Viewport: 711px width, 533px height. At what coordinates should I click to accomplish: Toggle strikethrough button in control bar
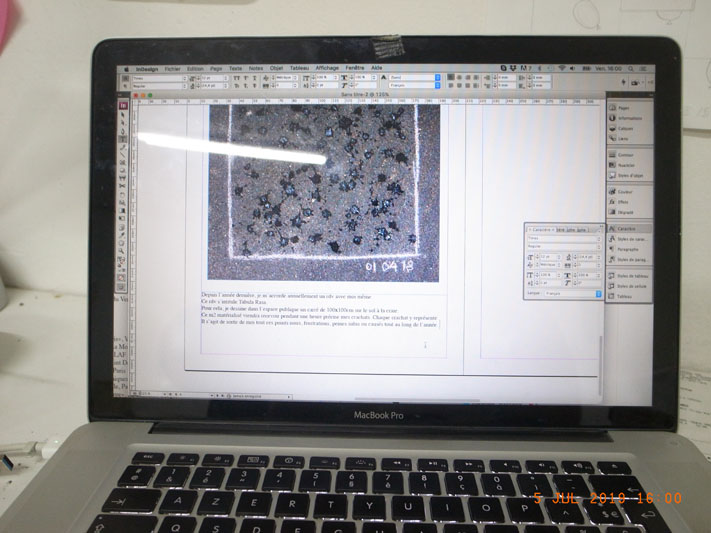tap(254, 86)
